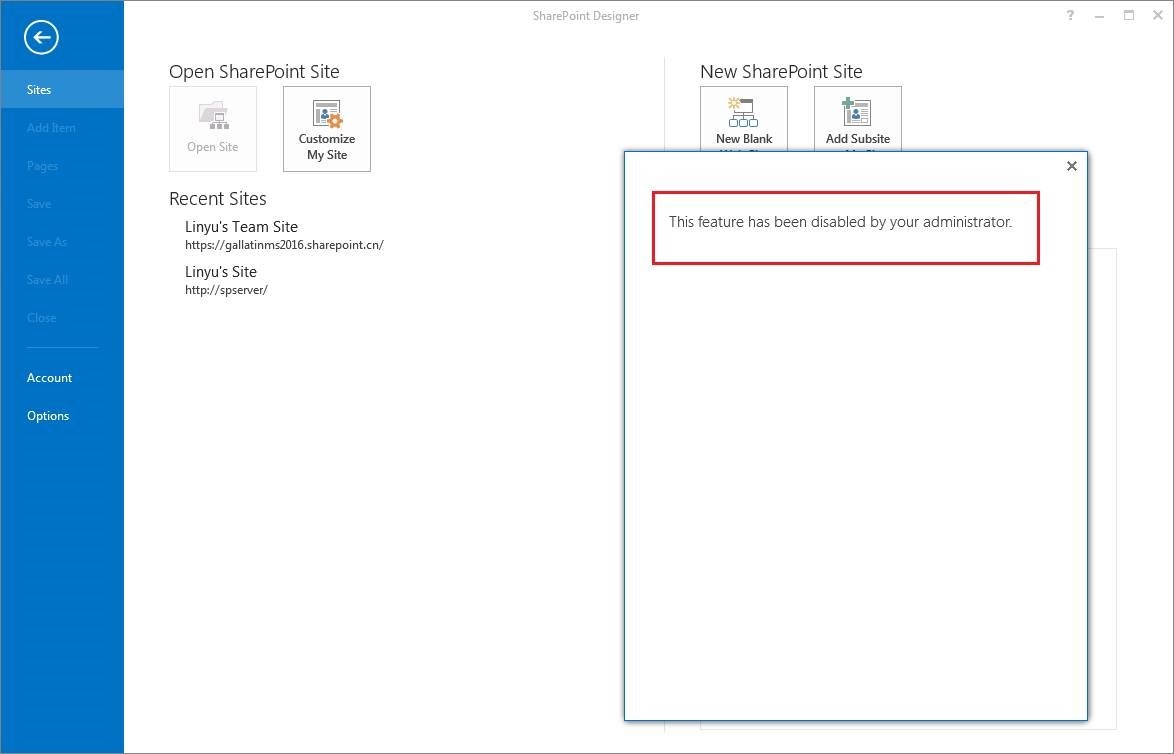Close the disabled feature dialog
This screenshot has width=1174, height=754.
[x=1071, y=166]
